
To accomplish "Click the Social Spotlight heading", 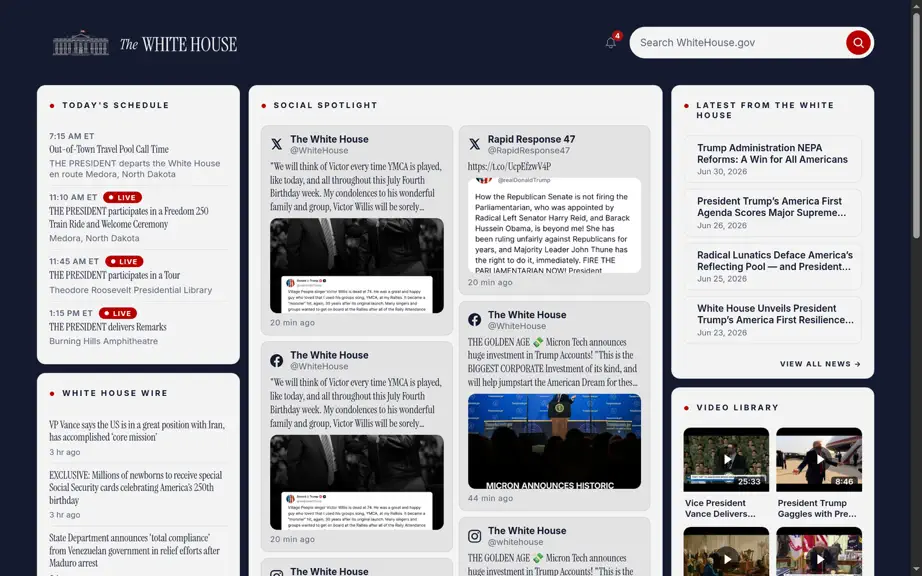I will click(325, 105).
